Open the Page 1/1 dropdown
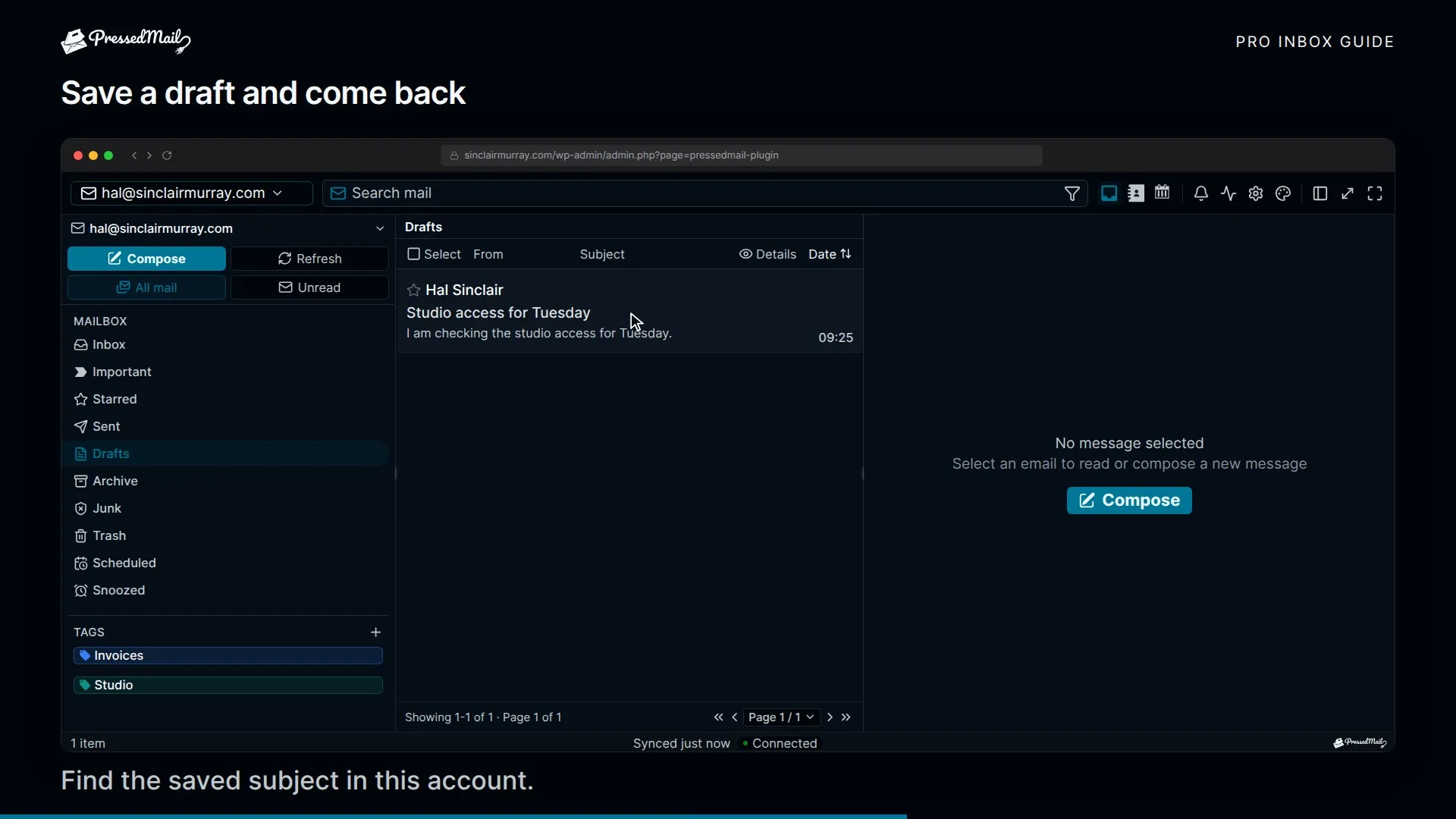Screen dimensions: 1456x819 coord(780,717)
